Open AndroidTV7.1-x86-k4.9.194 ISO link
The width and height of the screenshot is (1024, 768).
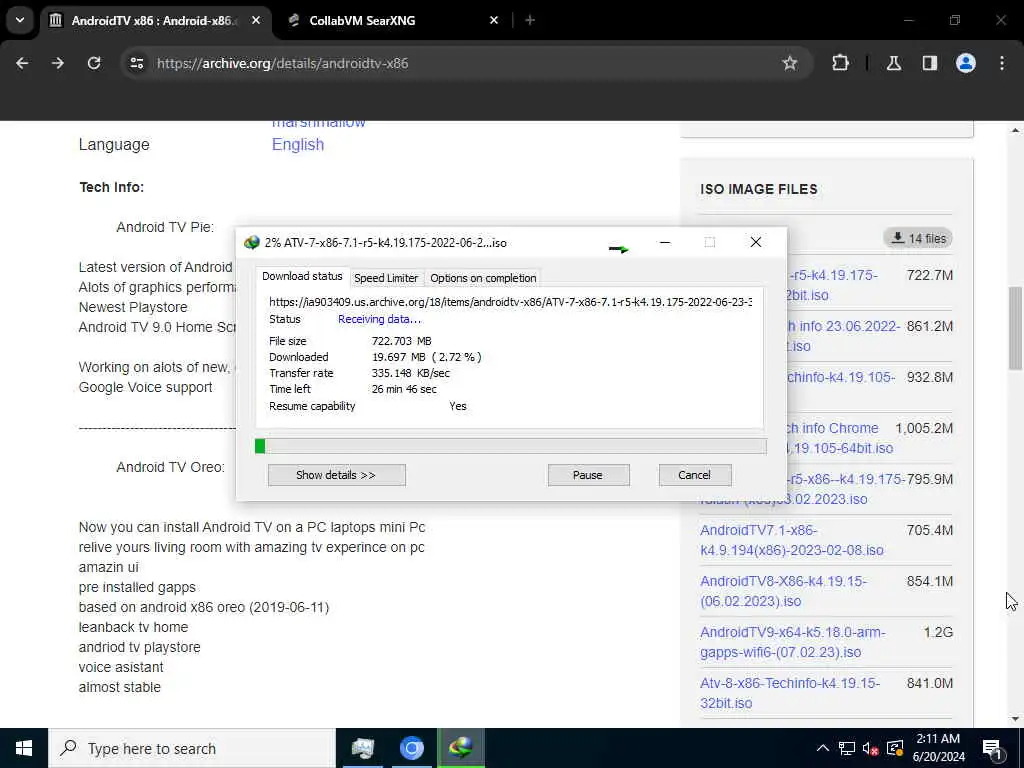tap(792, 540)
